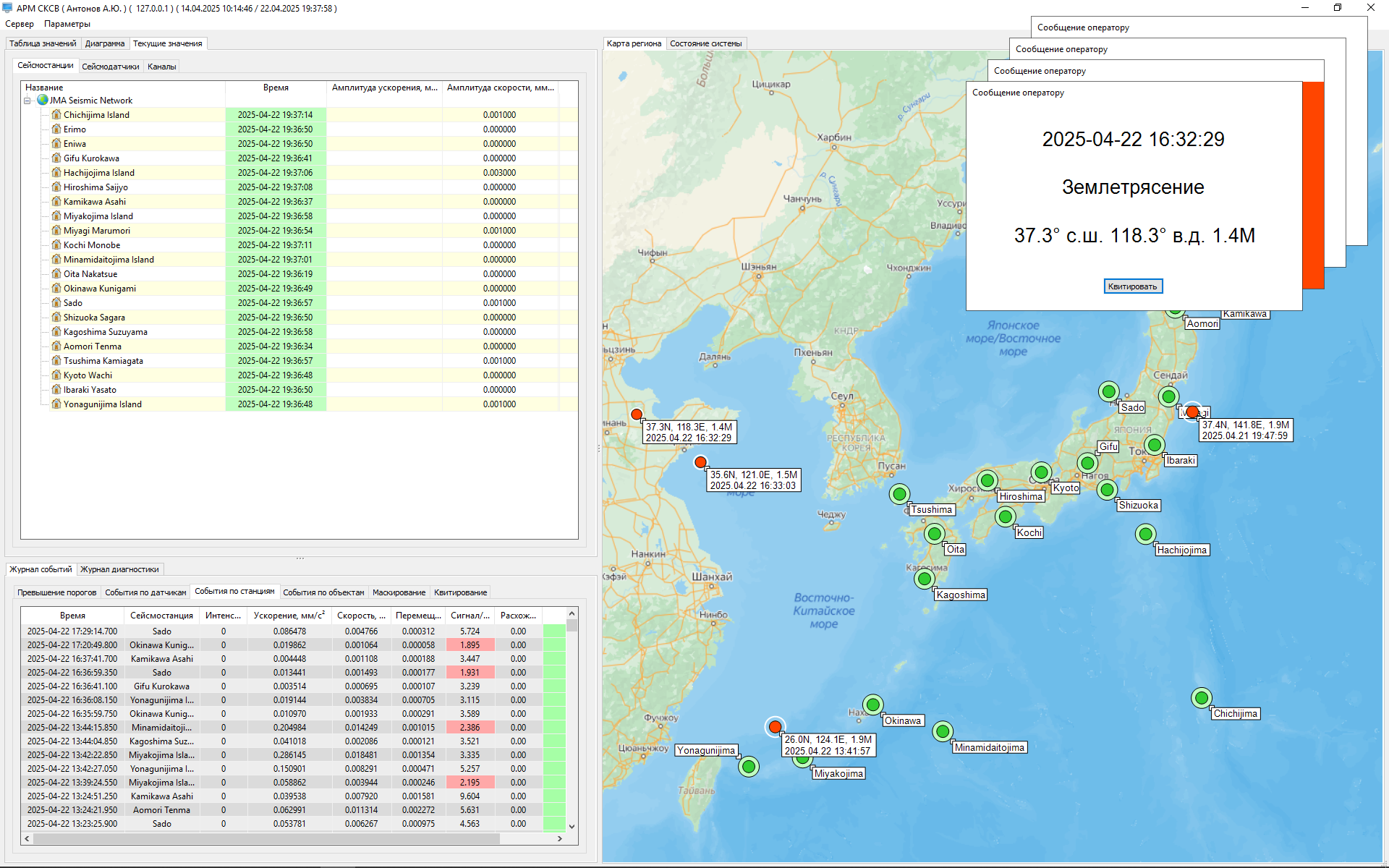This screenshot has width=1389, height=868.
Task: Select the green Kochi marker on the map
Action: [1005, 516]
